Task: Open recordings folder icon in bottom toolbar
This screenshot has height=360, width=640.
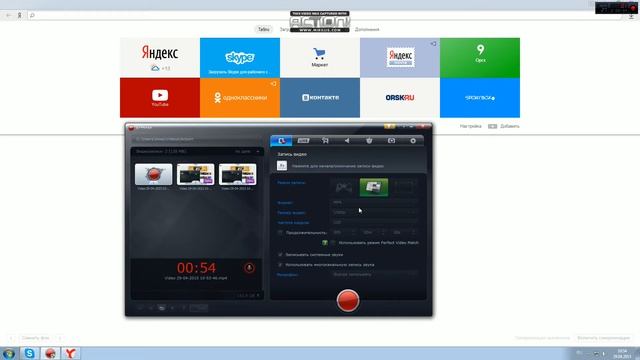Action: (x=162, y=308)
